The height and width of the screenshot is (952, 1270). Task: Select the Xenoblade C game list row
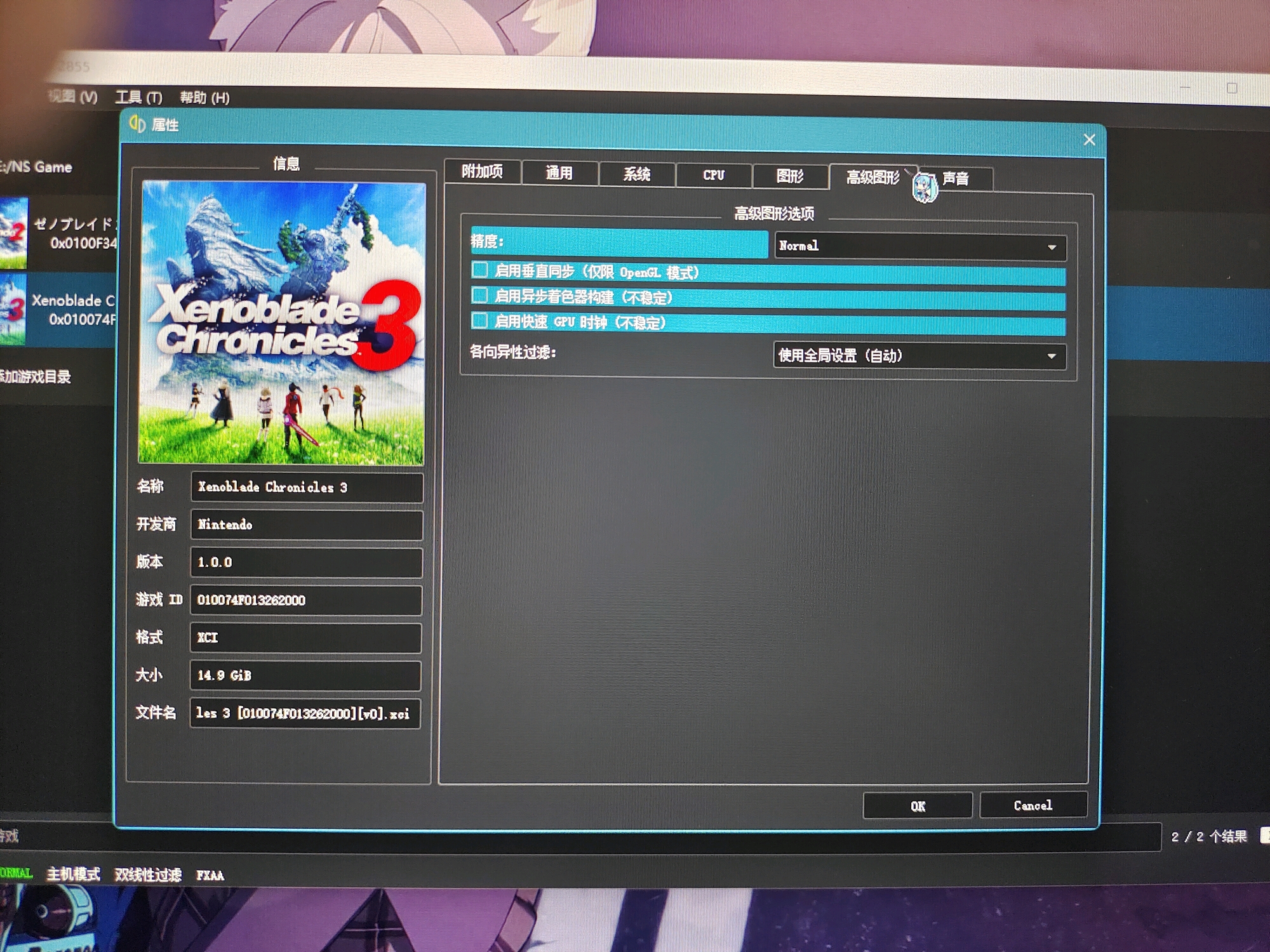[58, 310]
